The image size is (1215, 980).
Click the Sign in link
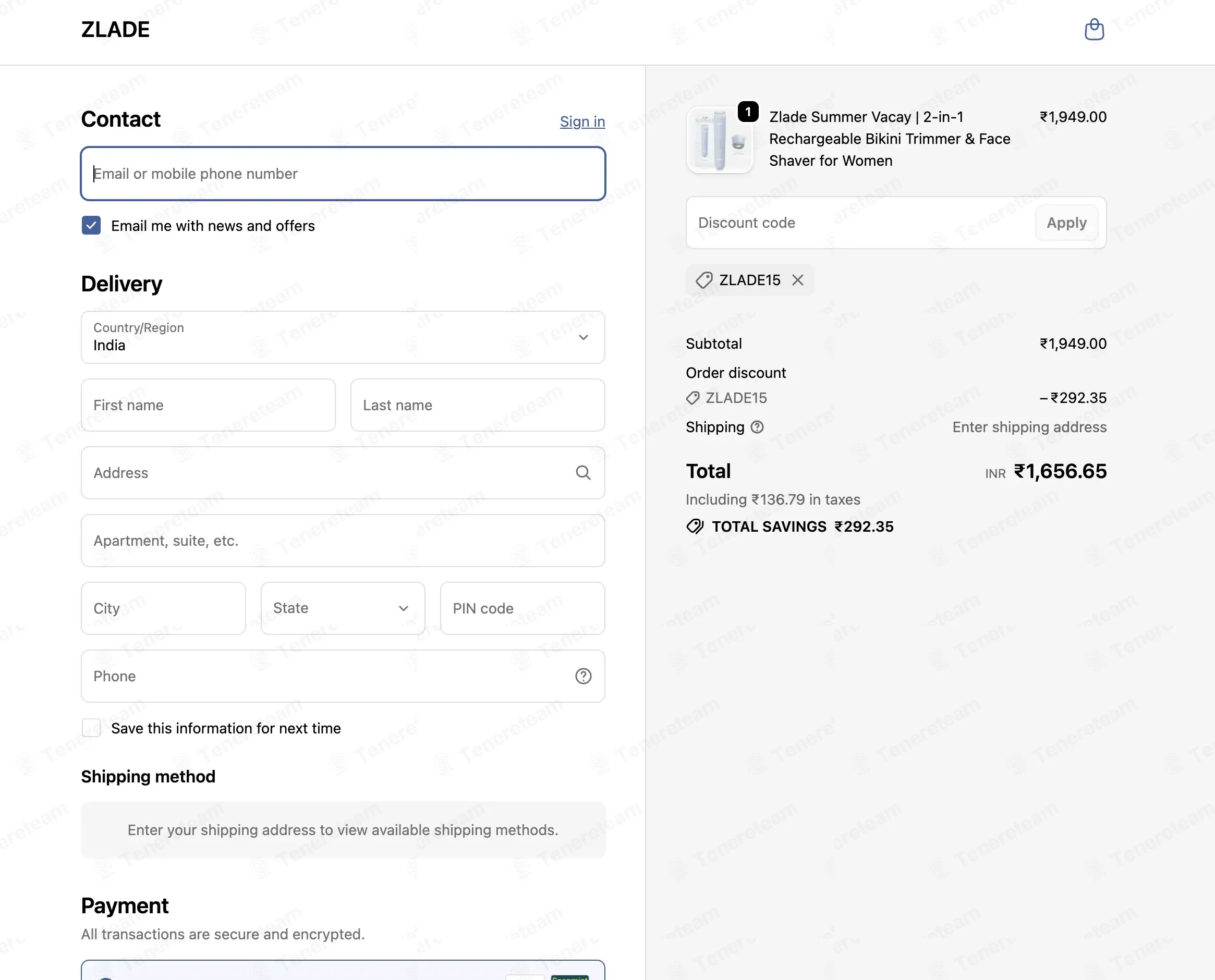point(582,121)
